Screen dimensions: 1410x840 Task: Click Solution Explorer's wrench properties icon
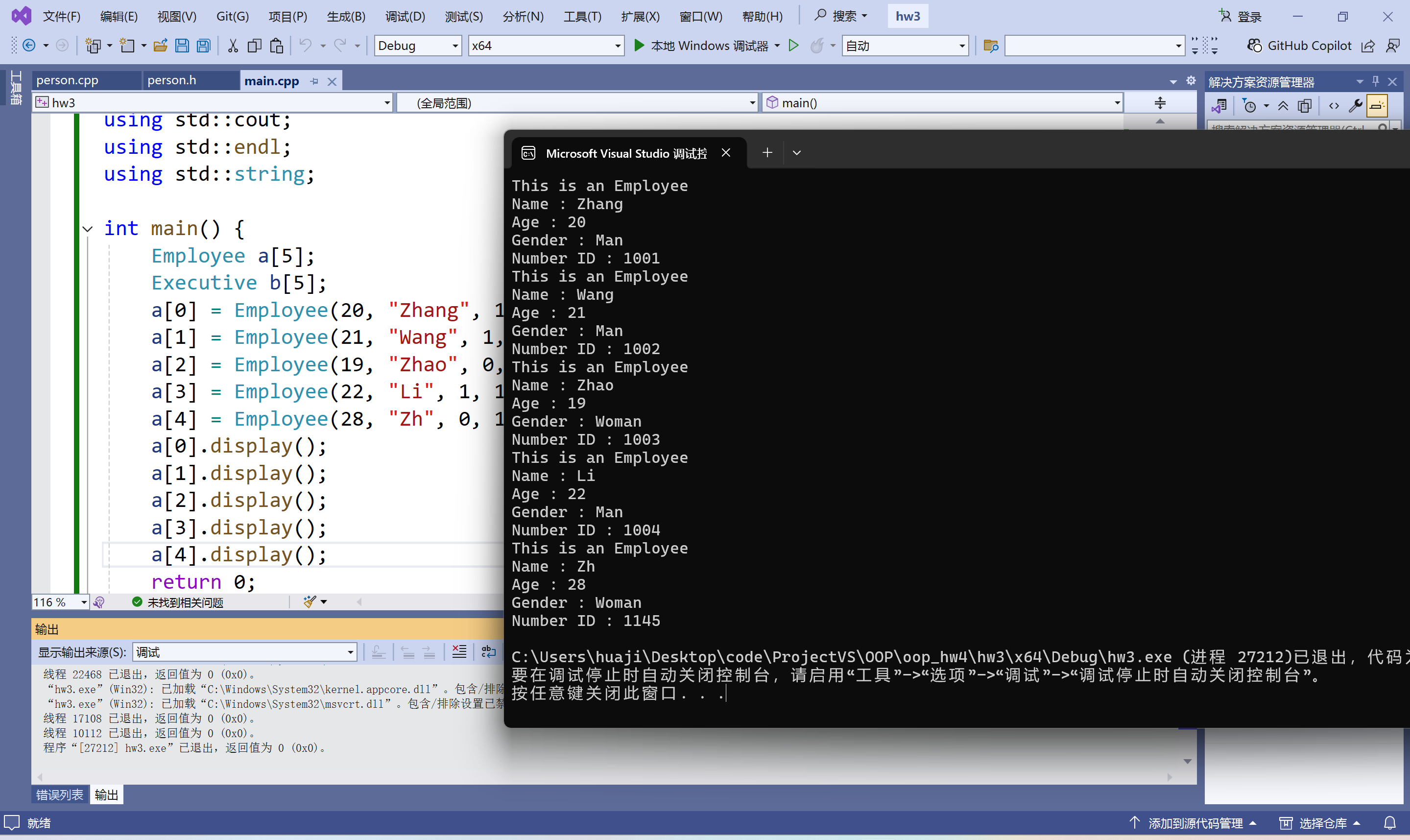pyautogui.click(x=1355, y=106)
